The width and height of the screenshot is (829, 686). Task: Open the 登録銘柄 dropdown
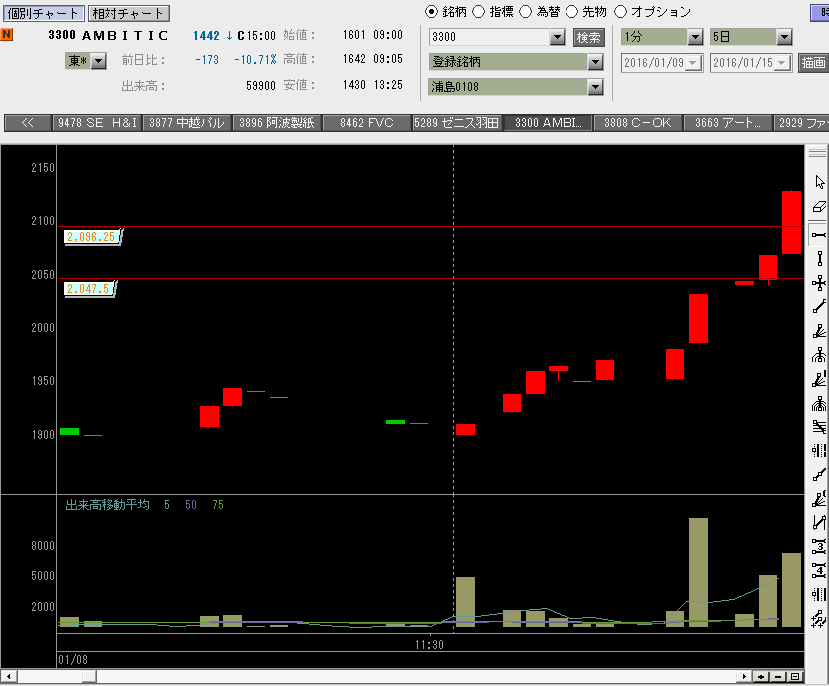click(595, 62)
